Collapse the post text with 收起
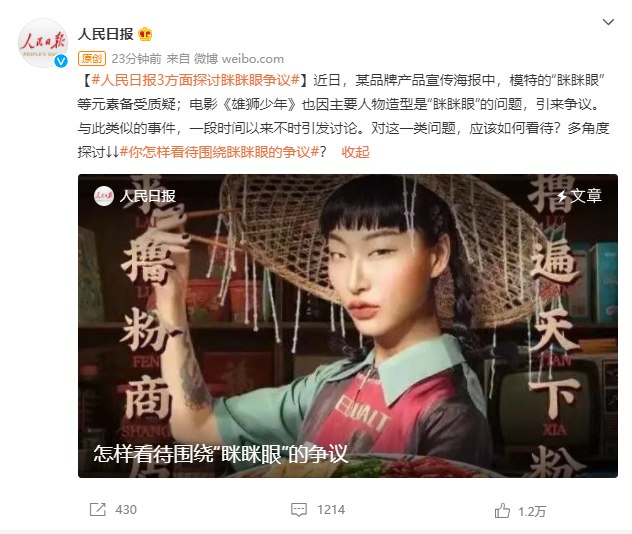Screen dimensions: 632x534 [x=355, y=152]
